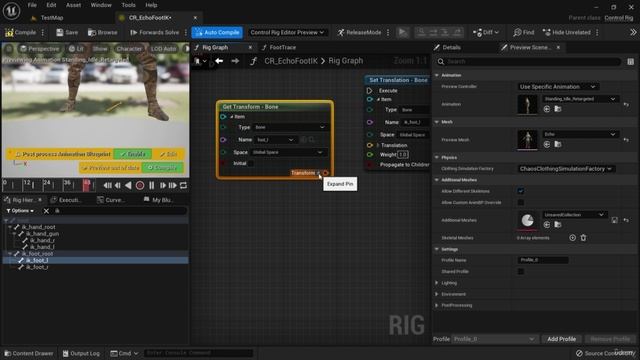The height and width of the screenshot is (360, 640).
Task: Click the Compile toolbar button
Action: pos(20,32)
